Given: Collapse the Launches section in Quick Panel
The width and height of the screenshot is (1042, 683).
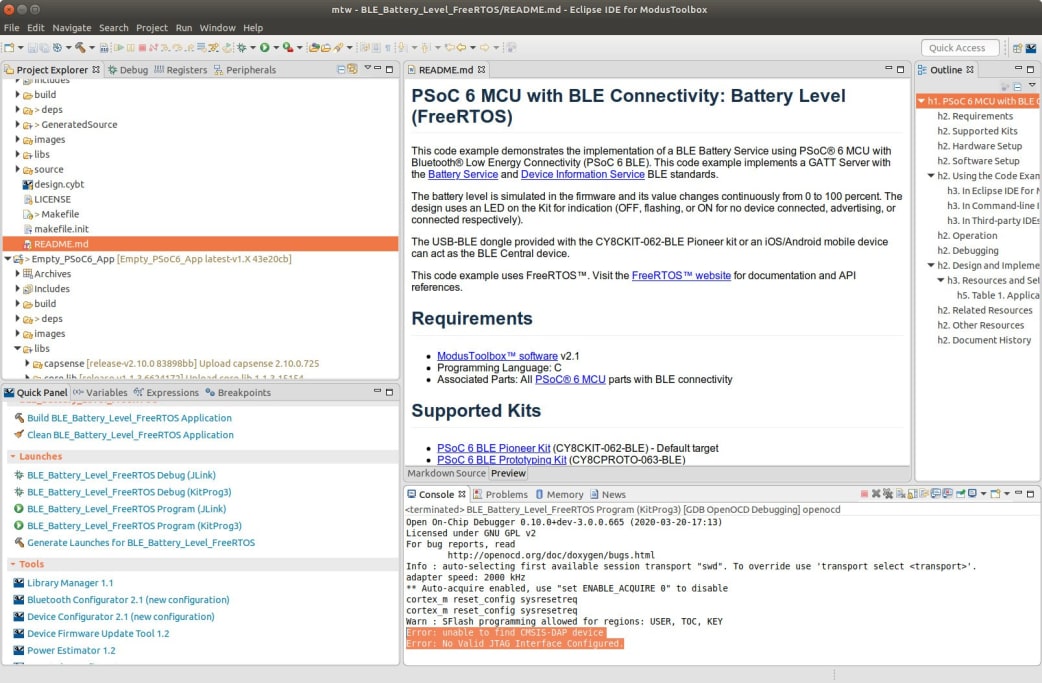Looking at the screenshot, I should coord(13,456).
